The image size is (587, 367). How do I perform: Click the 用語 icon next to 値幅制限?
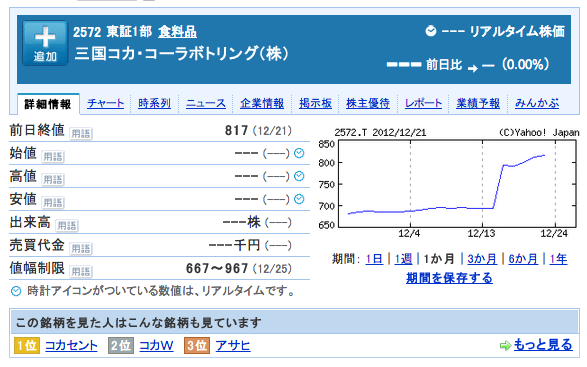[x=81, y=272]
